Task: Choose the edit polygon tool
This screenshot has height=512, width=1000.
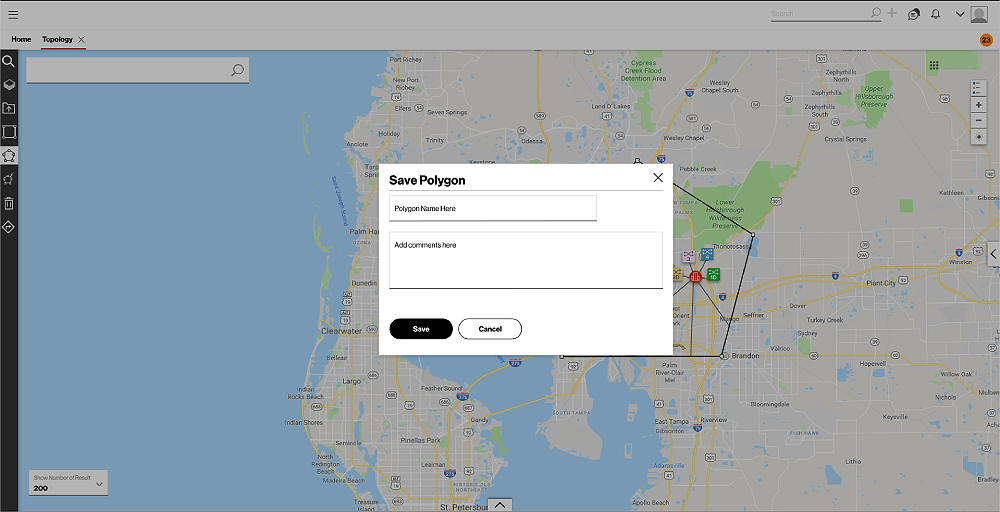Action: 8,180
